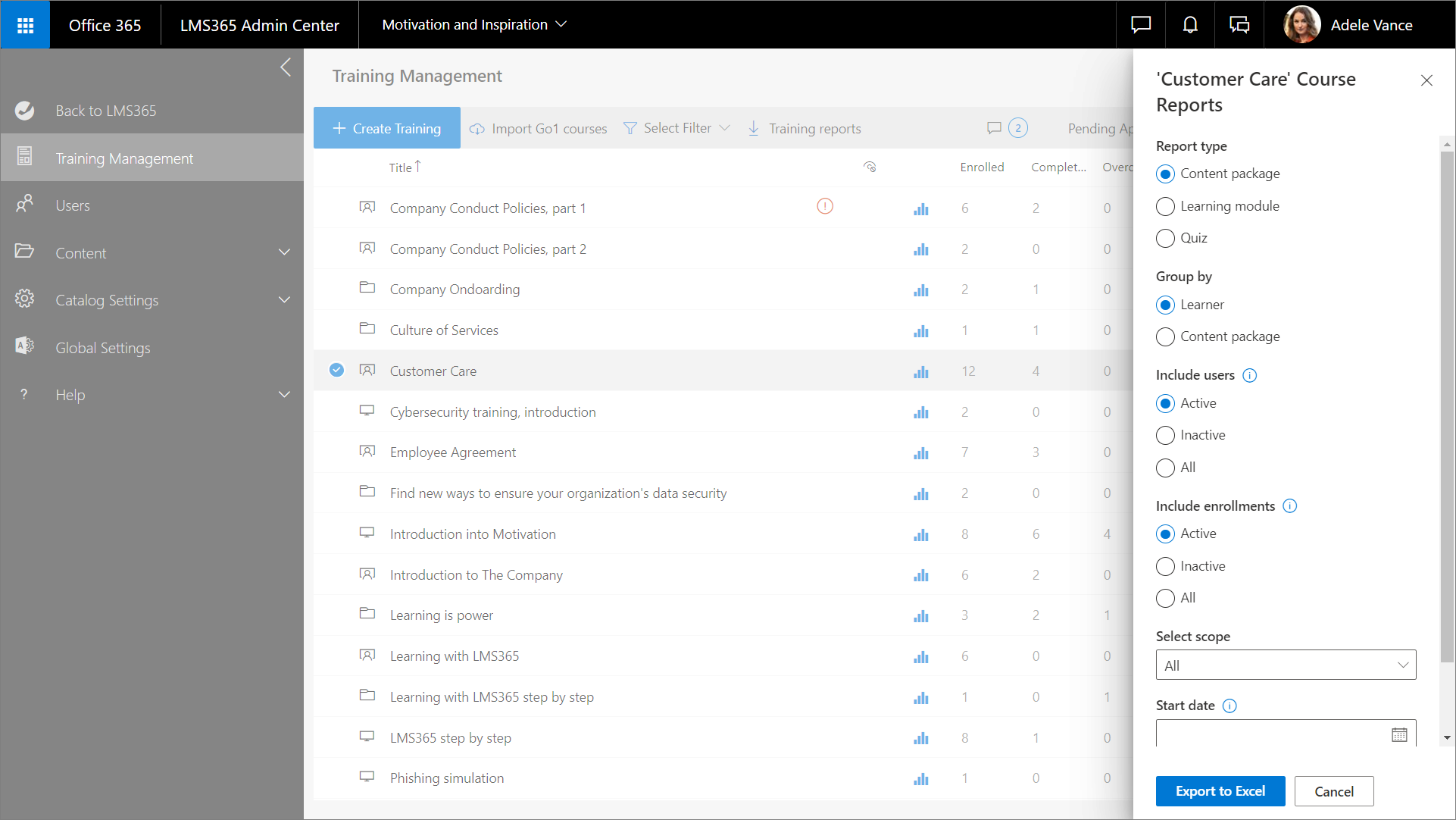Click the notifications bell icon
The height and width of the screenshot is (820, 1456).
1190,25
